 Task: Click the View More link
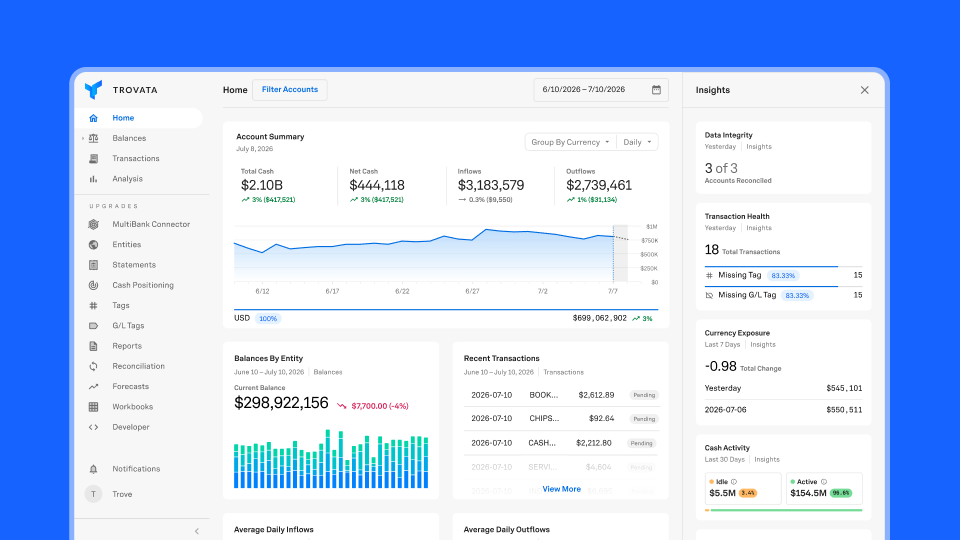(561, 489)
